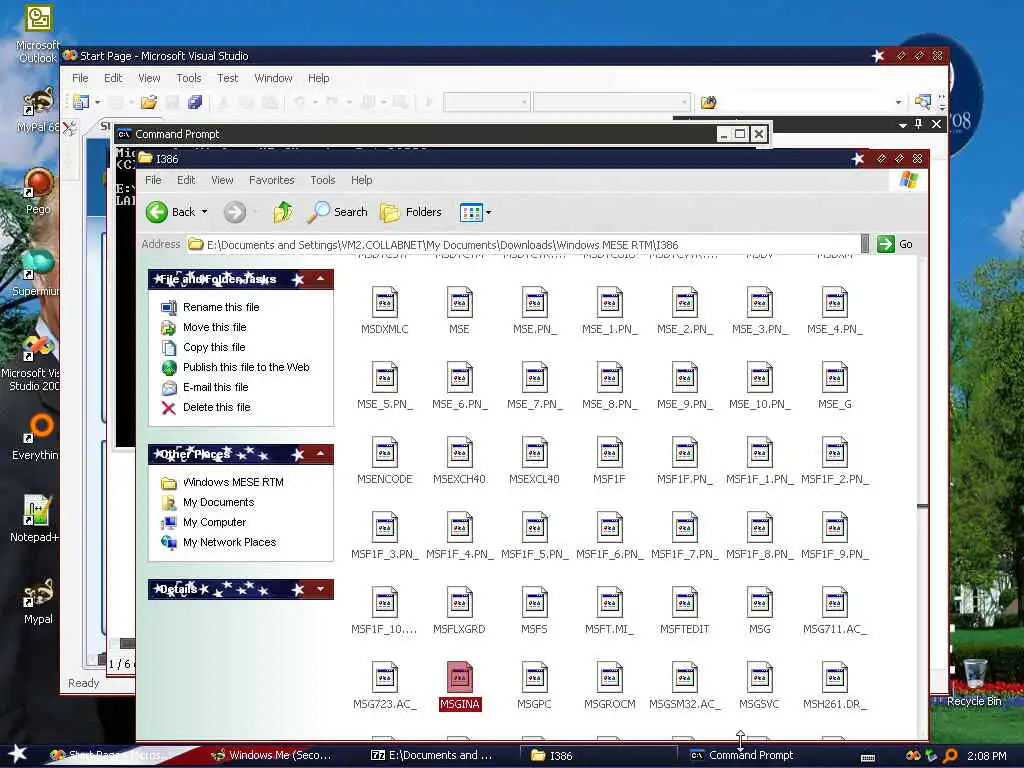1024x768 pixels.
Task: Open the Everything desktop shortcut
Action: [35, 436]
